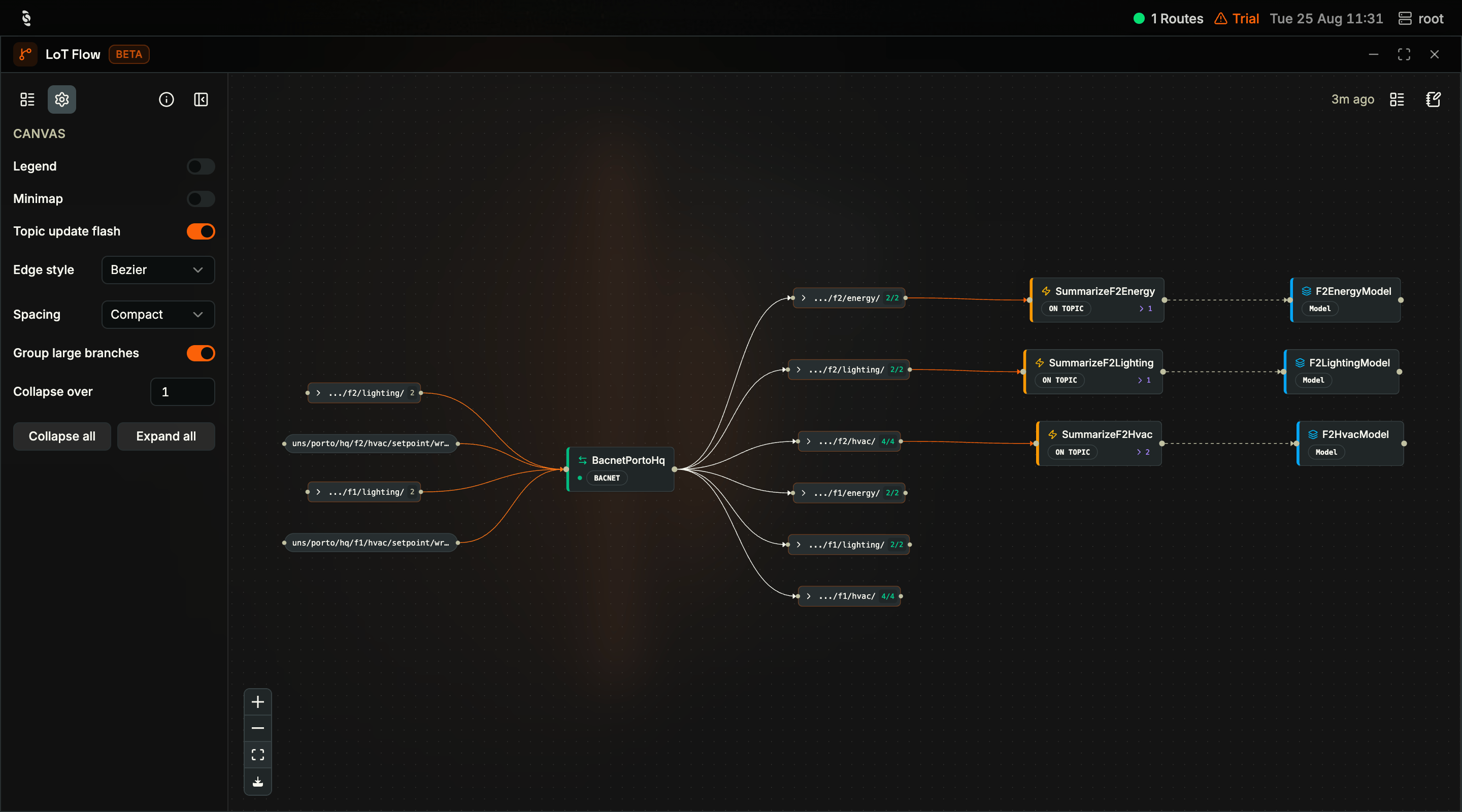Open the list view sidebar tab
This screenshot has width=1462, height=812.
pyautogui.click(x=27, y=100)
